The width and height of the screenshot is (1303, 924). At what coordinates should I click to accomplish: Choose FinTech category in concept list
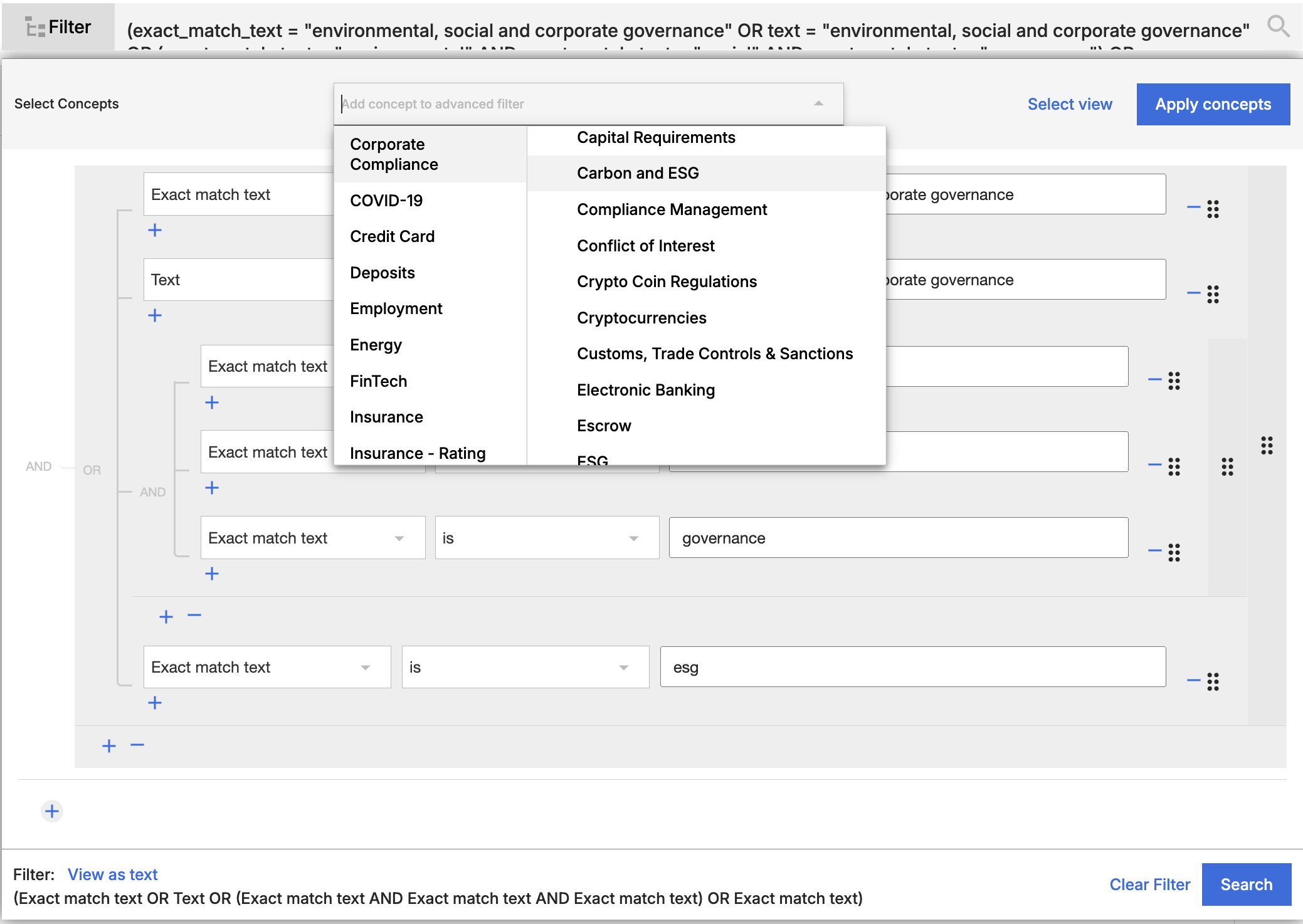pos(378,381)
